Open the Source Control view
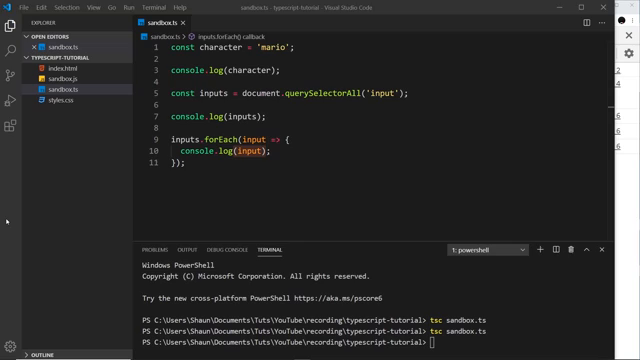 (x=10, y=76)
